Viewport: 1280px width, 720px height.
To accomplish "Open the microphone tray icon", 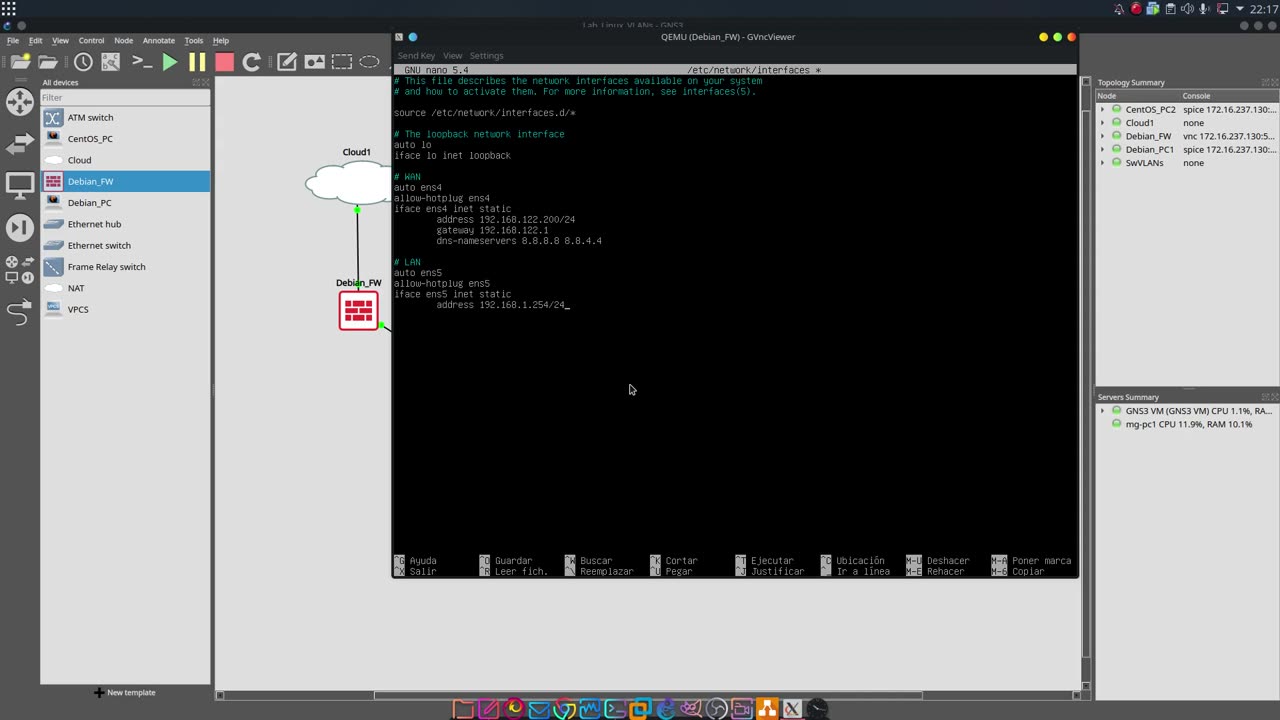I will coord(1204,9).
